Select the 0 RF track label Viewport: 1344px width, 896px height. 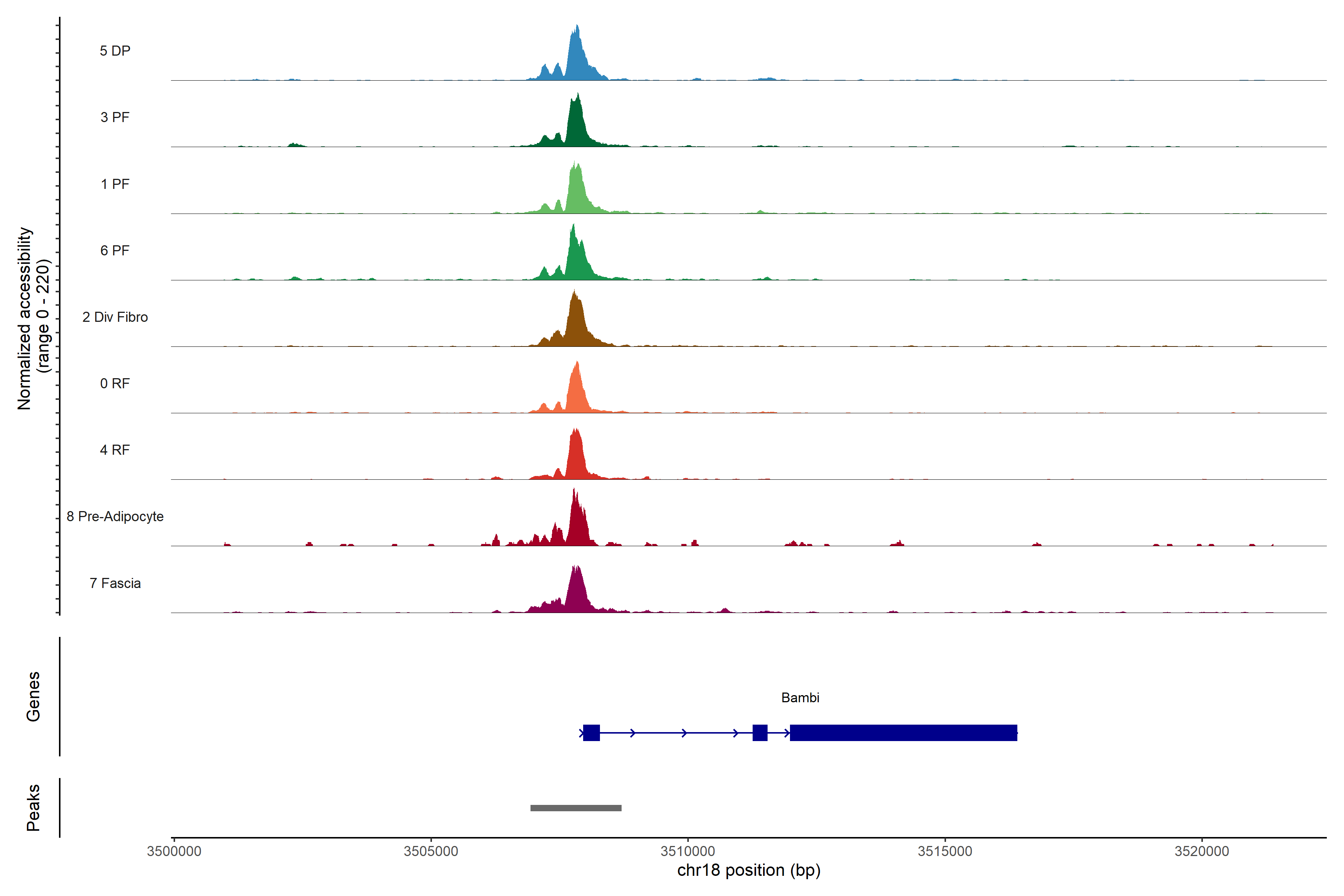pos(115,383)
